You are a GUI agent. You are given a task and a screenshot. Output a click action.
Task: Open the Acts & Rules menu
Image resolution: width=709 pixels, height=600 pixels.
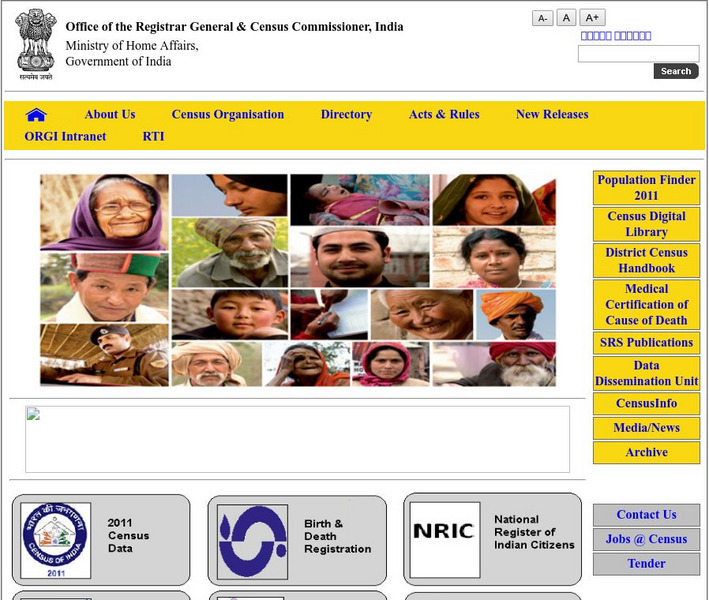coord(444,114)
